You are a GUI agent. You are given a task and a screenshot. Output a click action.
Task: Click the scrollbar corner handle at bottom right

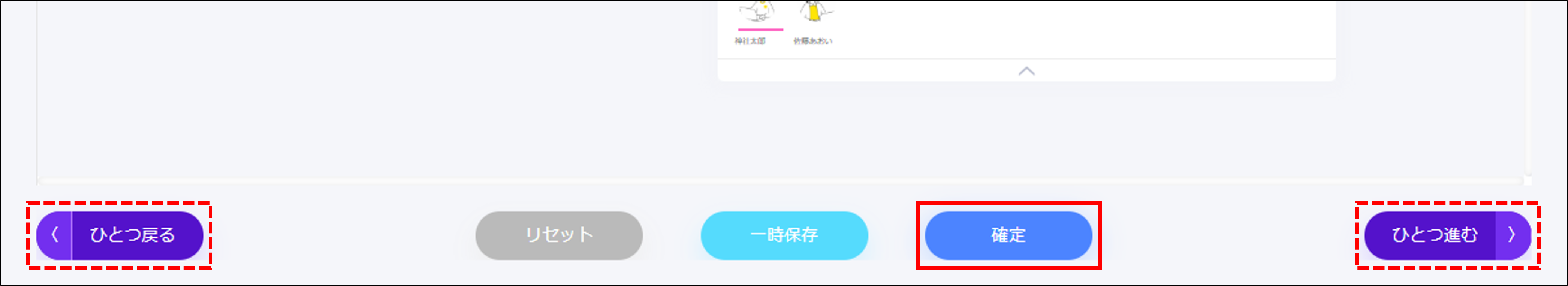coord(1528,181)
